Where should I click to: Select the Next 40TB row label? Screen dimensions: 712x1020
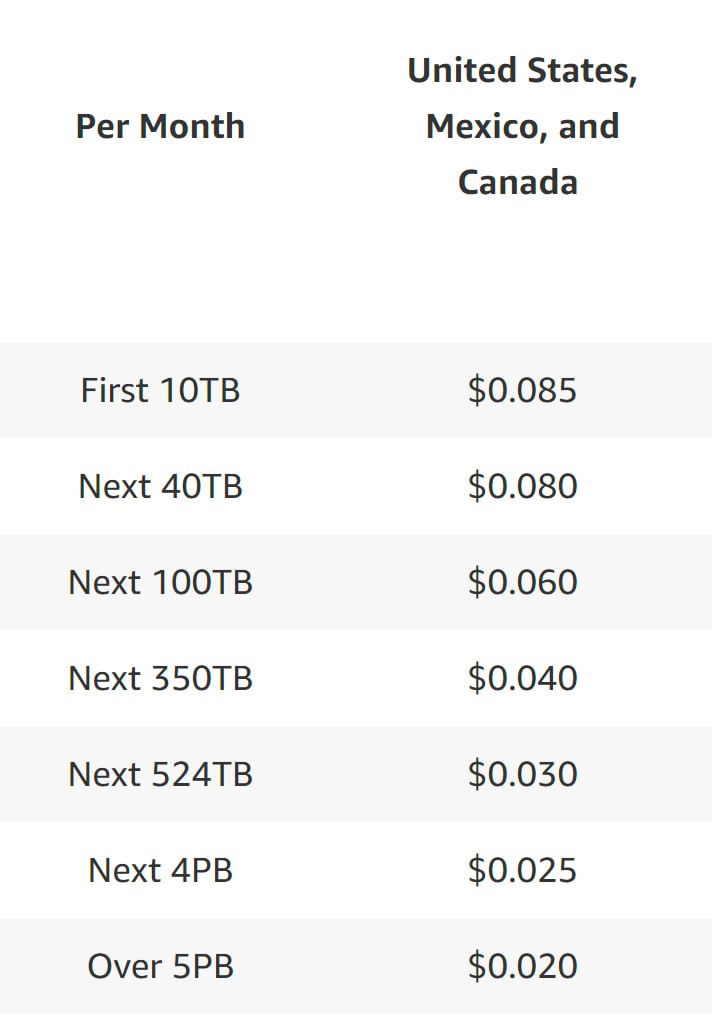[x=160, y=487]
